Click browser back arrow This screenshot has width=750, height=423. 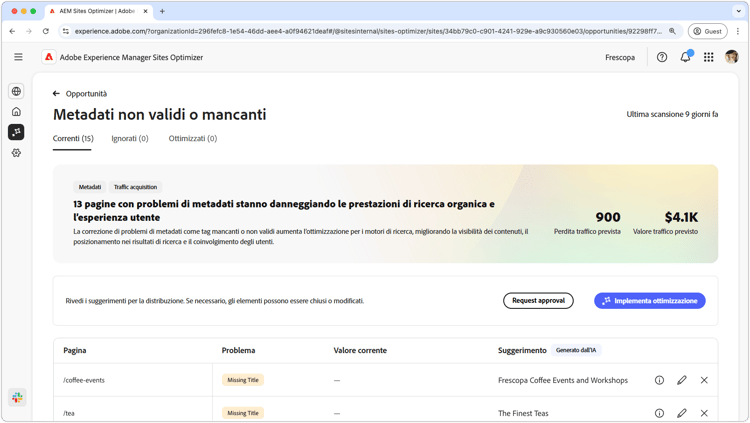pyautogui.click(x=12, y=31)
